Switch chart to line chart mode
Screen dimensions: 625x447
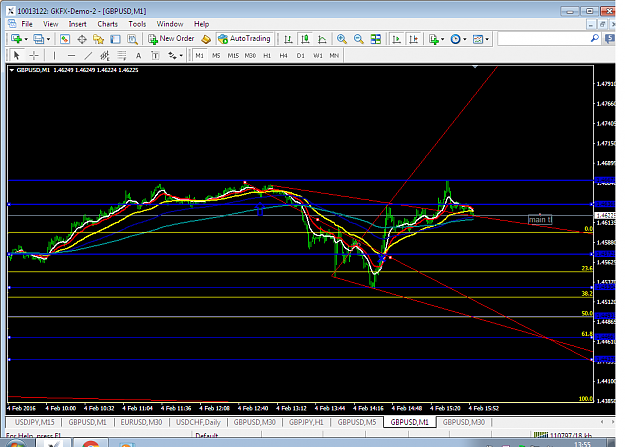pos(322,39)
